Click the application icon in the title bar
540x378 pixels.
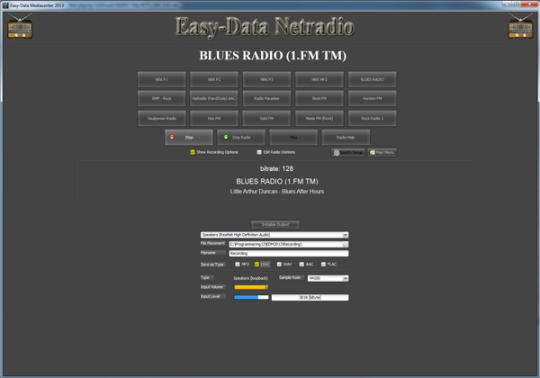click(x=5, y=5)
